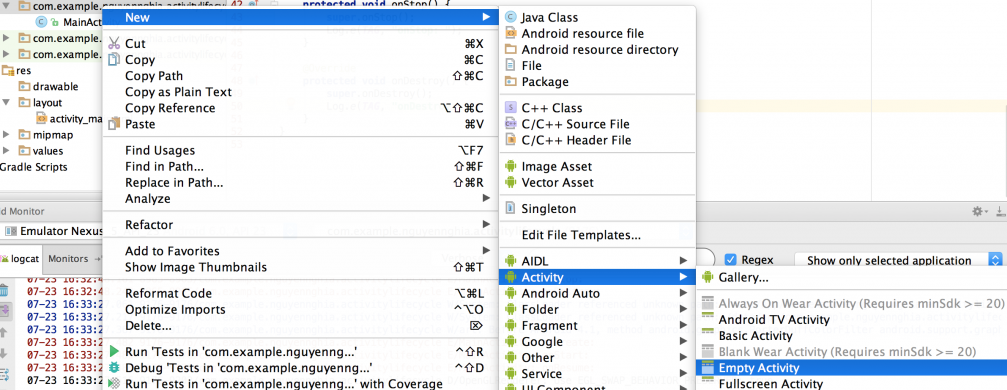Click logcat gear settings icon
The height and width of the screenshot is (390, 1007).
point(979,211)
